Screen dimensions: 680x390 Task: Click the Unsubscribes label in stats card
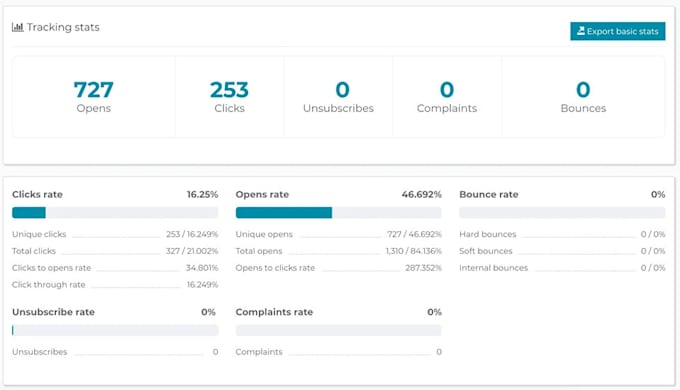coord(338,108)
